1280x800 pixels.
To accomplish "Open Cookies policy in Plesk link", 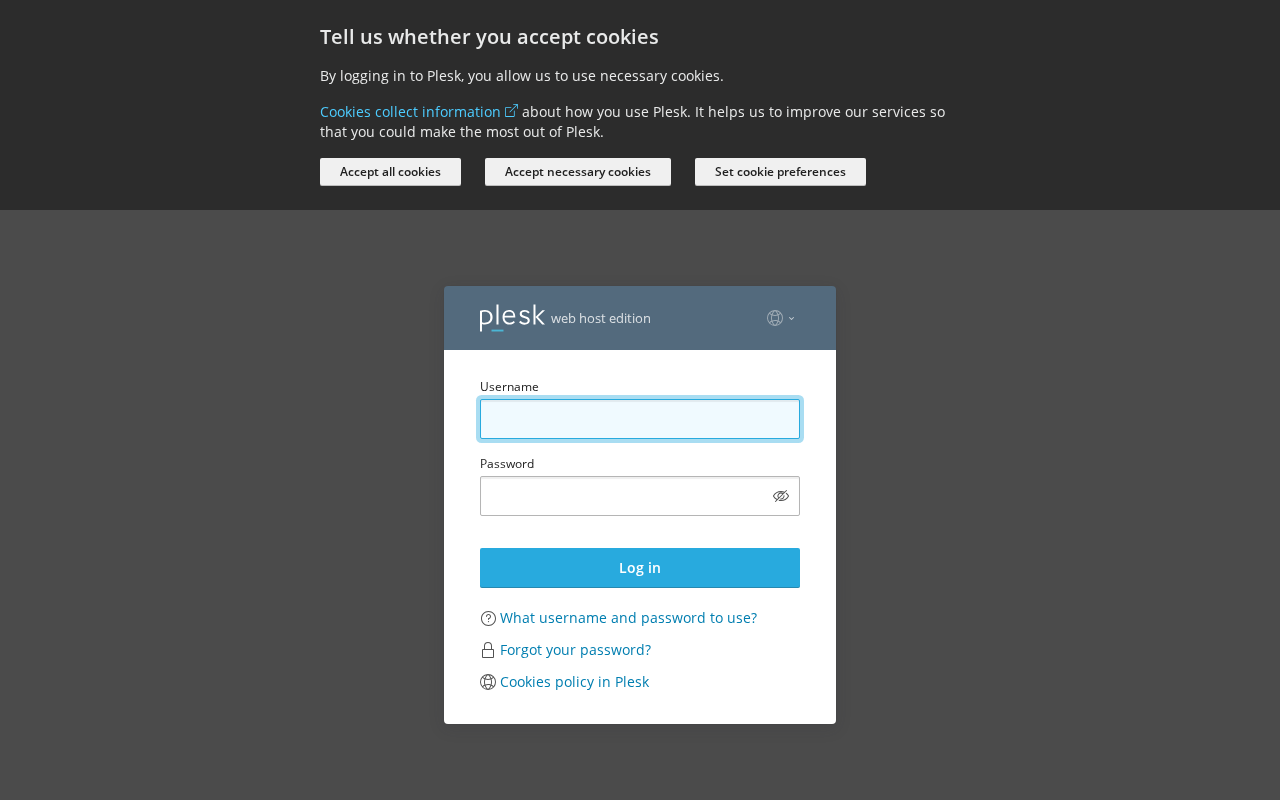I will pos(574,682).
